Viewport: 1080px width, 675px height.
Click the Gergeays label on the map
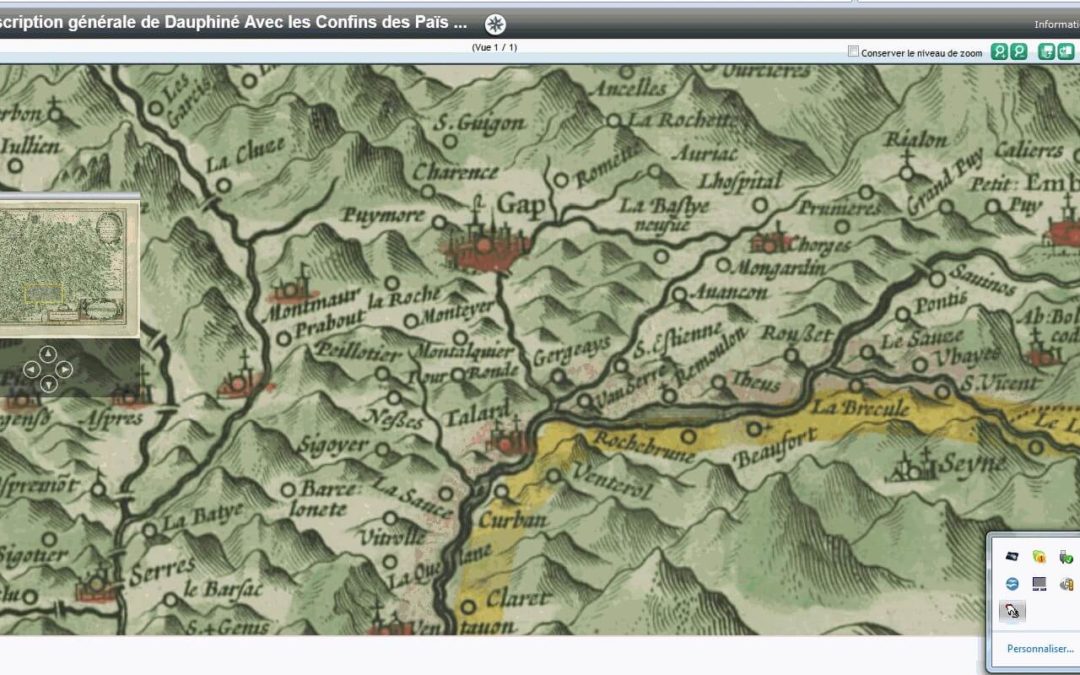click(572, 351)
